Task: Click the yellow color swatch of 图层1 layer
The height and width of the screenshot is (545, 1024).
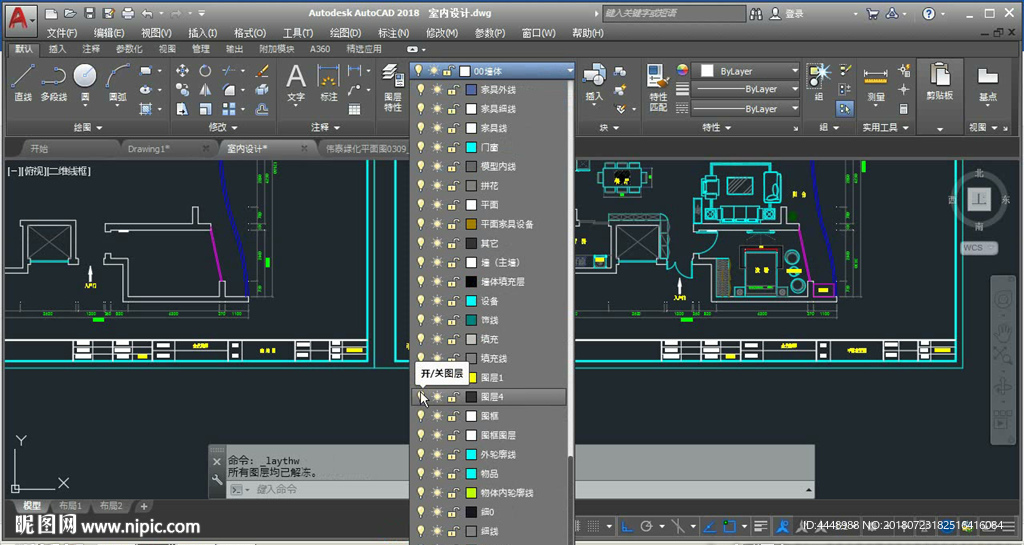Action: (x=471, y=377)
